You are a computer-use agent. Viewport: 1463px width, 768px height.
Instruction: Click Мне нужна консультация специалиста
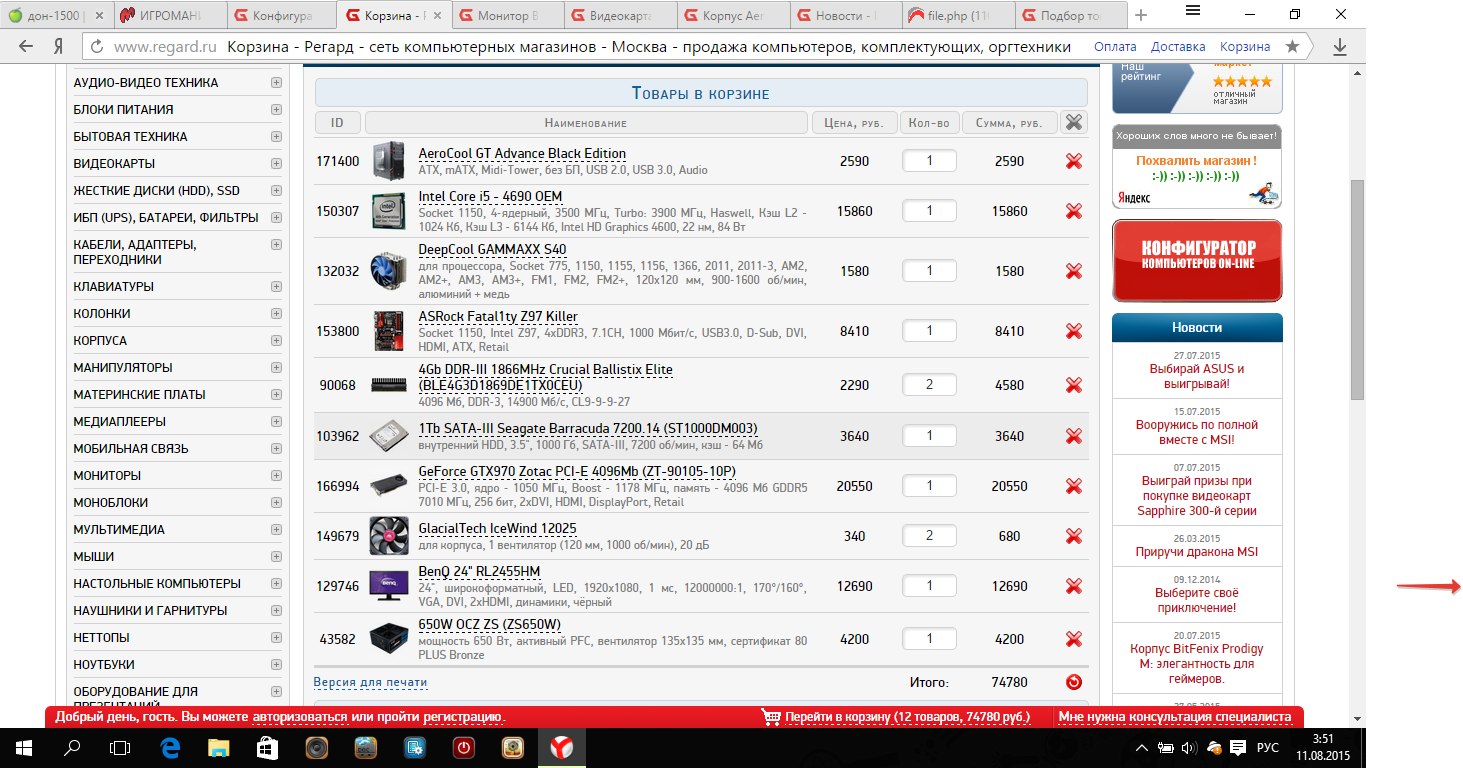pos(1175,717)
